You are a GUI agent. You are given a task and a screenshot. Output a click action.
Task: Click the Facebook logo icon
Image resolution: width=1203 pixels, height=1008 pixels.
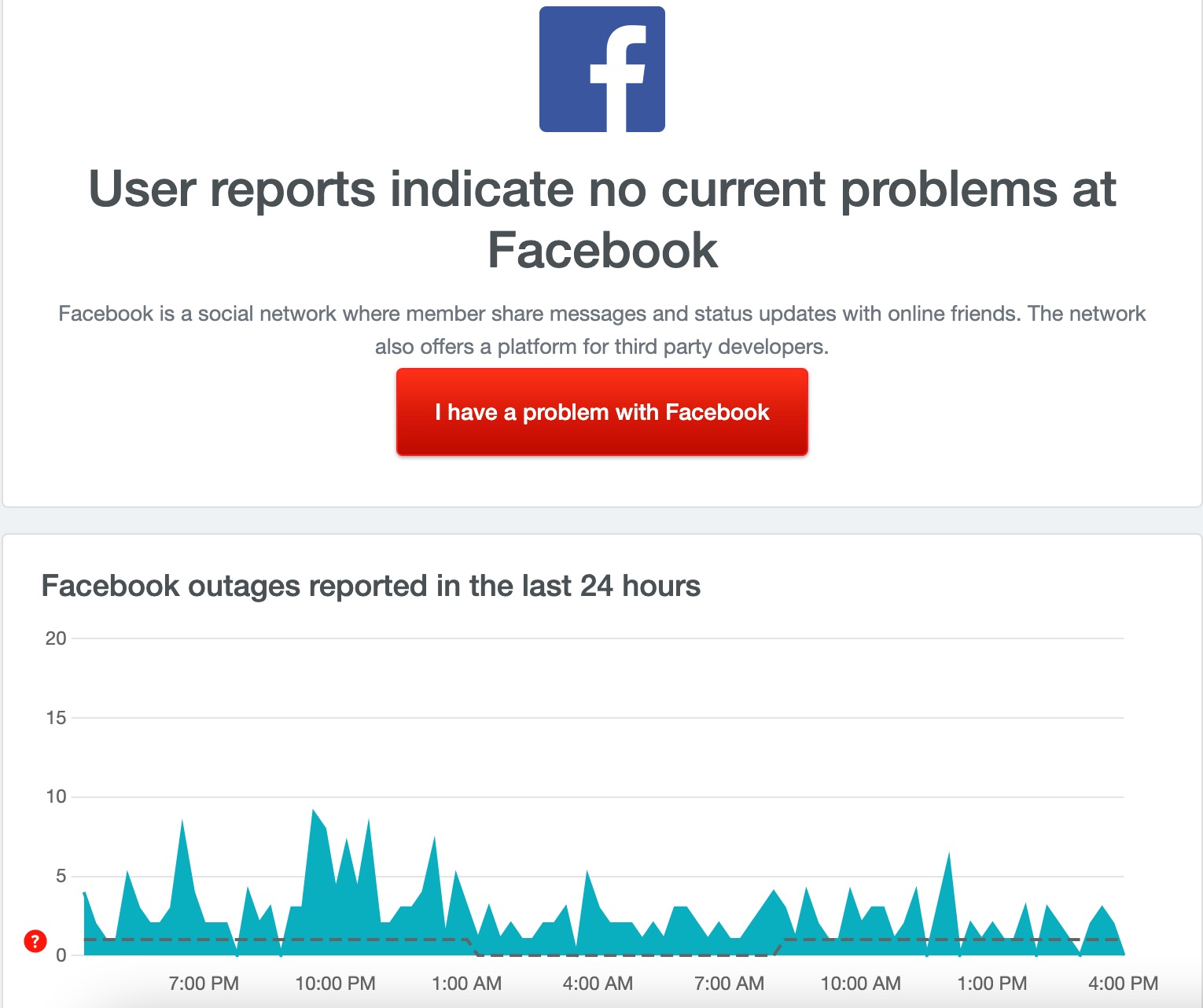601,69
